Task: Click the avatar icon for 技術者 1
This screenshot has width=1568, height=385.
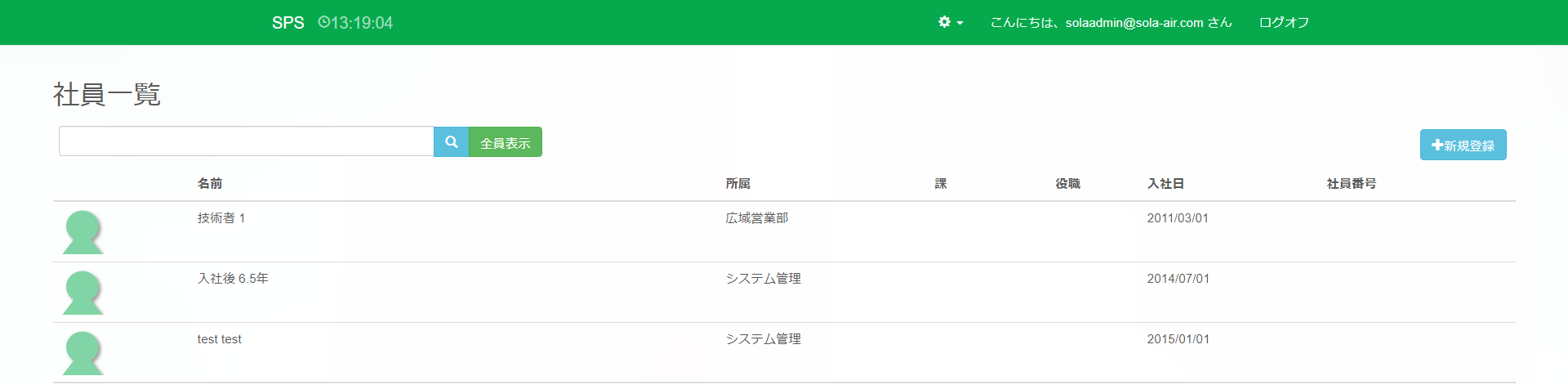Action: (x=82, y=232)
